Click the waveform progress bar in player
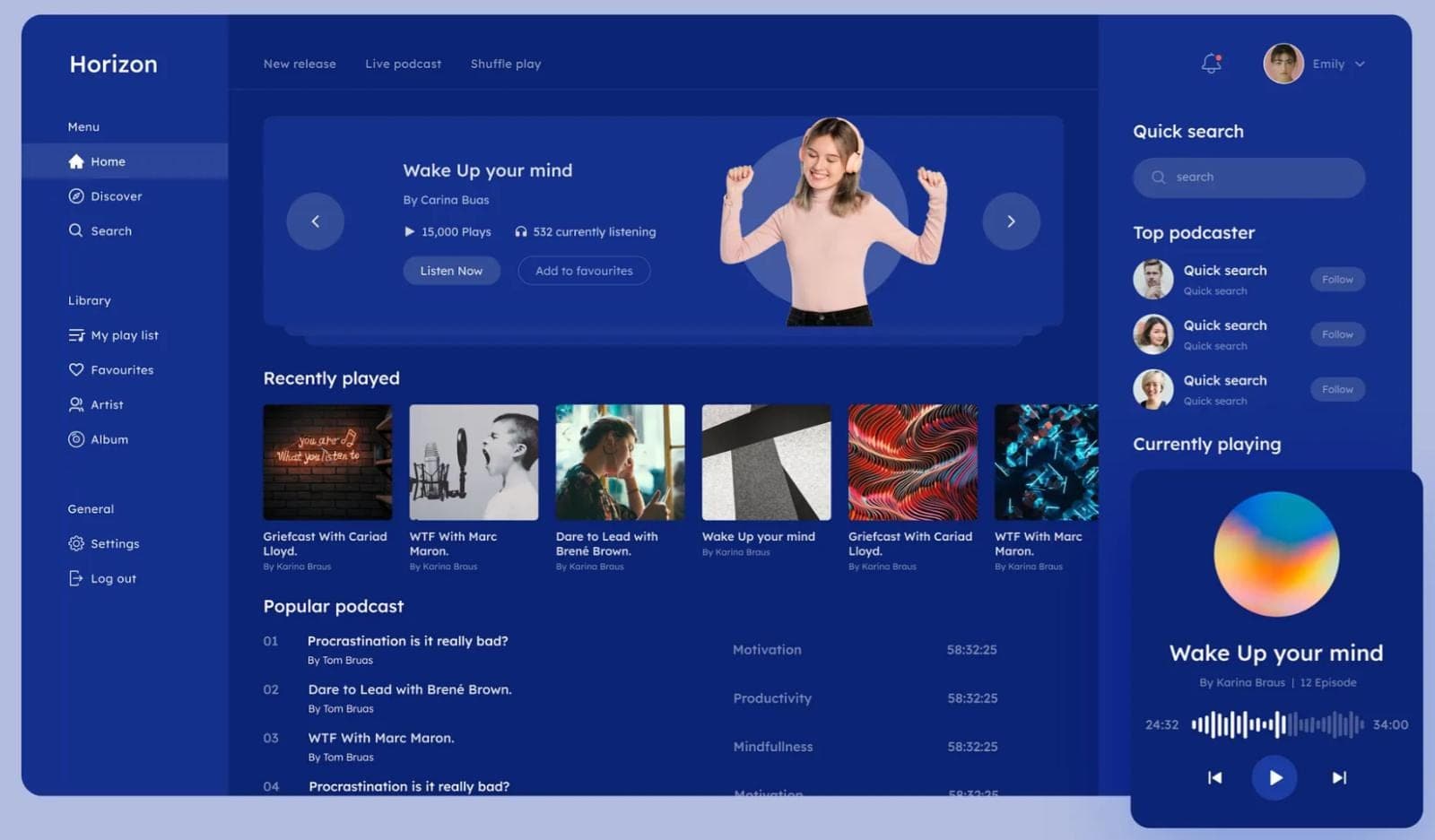The image size is (1435, 840). click(x=1277, y=724)
